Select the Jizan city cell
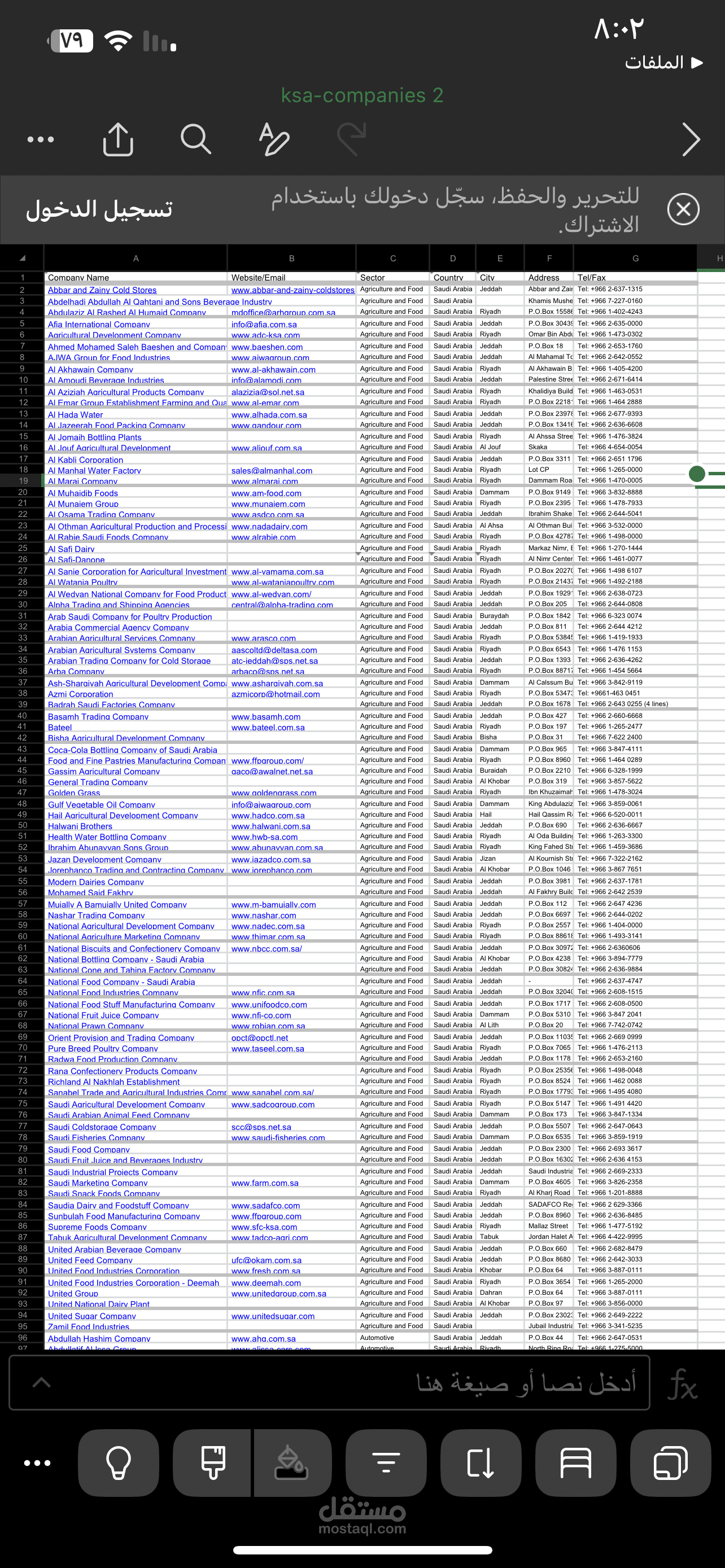725x1568 pixels. pyautogui.click(x=500, y=859)
